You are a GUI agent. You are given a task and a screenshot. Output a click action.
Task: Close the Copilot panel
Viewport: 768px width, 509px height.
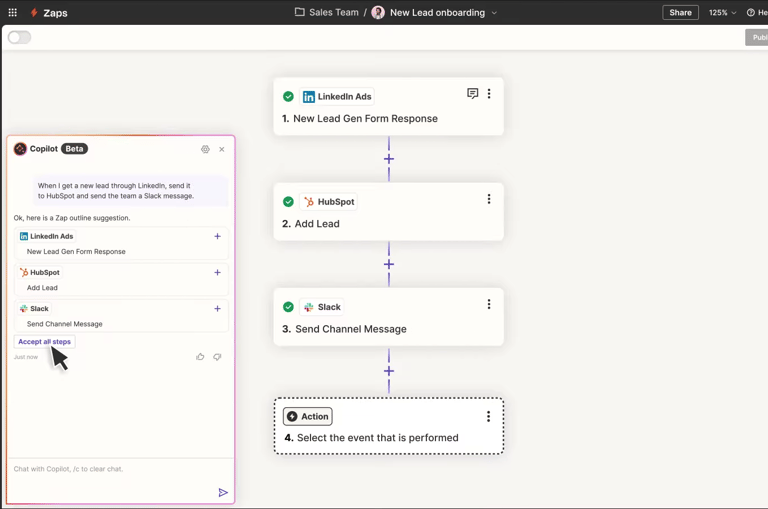[x=222, y=149]
